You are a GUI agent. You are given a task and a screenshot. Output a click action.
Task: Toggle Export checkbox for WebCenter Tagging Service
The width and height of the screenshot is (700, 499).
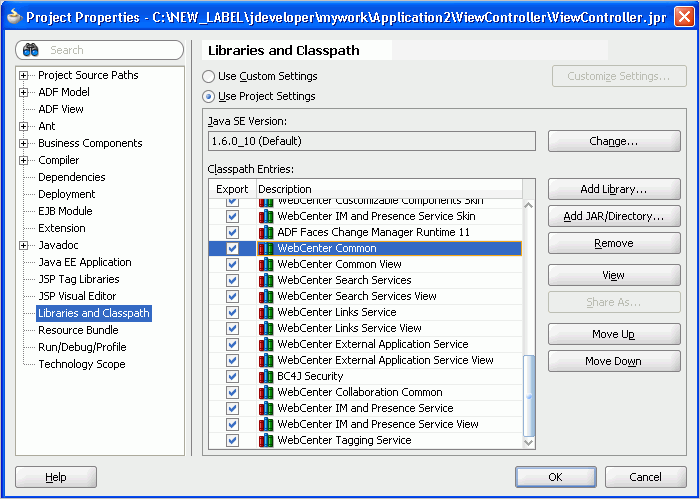pyautogui.click(x=232, y=441)
